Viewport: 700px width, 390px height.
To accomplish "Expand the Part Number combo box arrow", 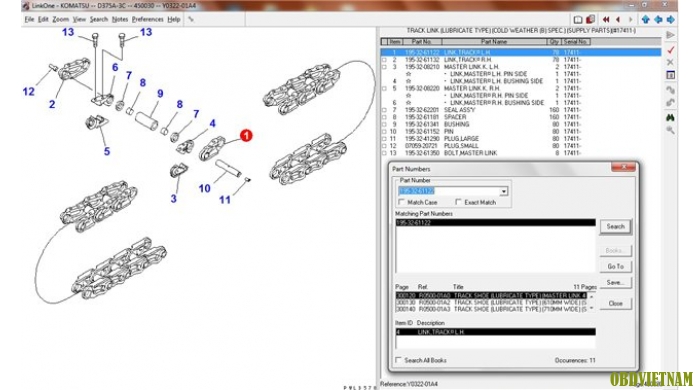I will pos(504,191).
